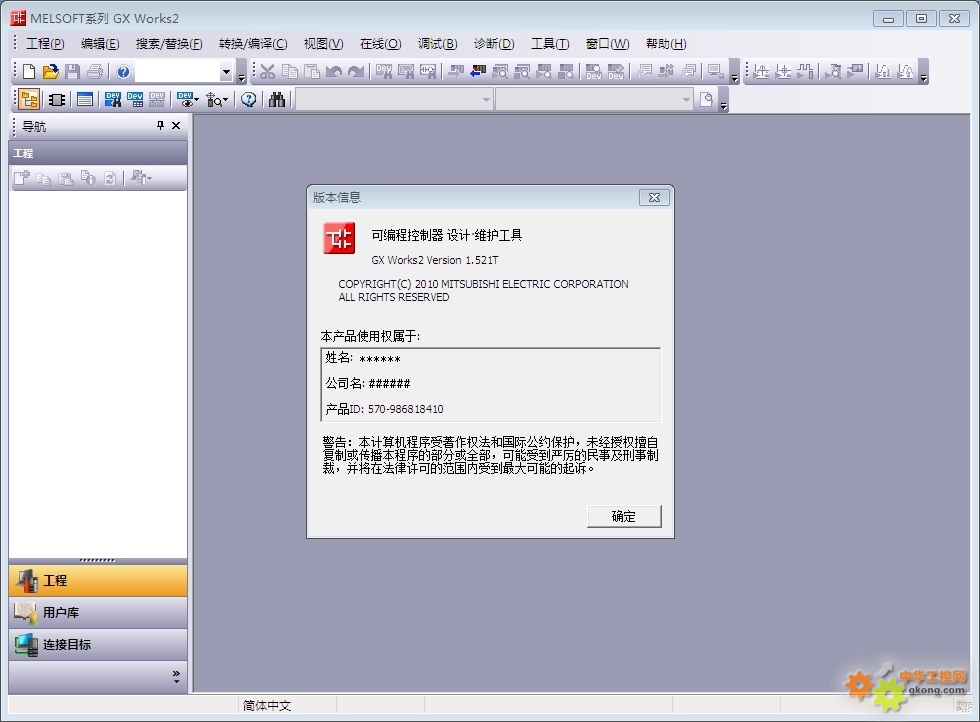Click the GX Works2 Version 1.521T text
The image size is (980, 722).
[435, 260]
